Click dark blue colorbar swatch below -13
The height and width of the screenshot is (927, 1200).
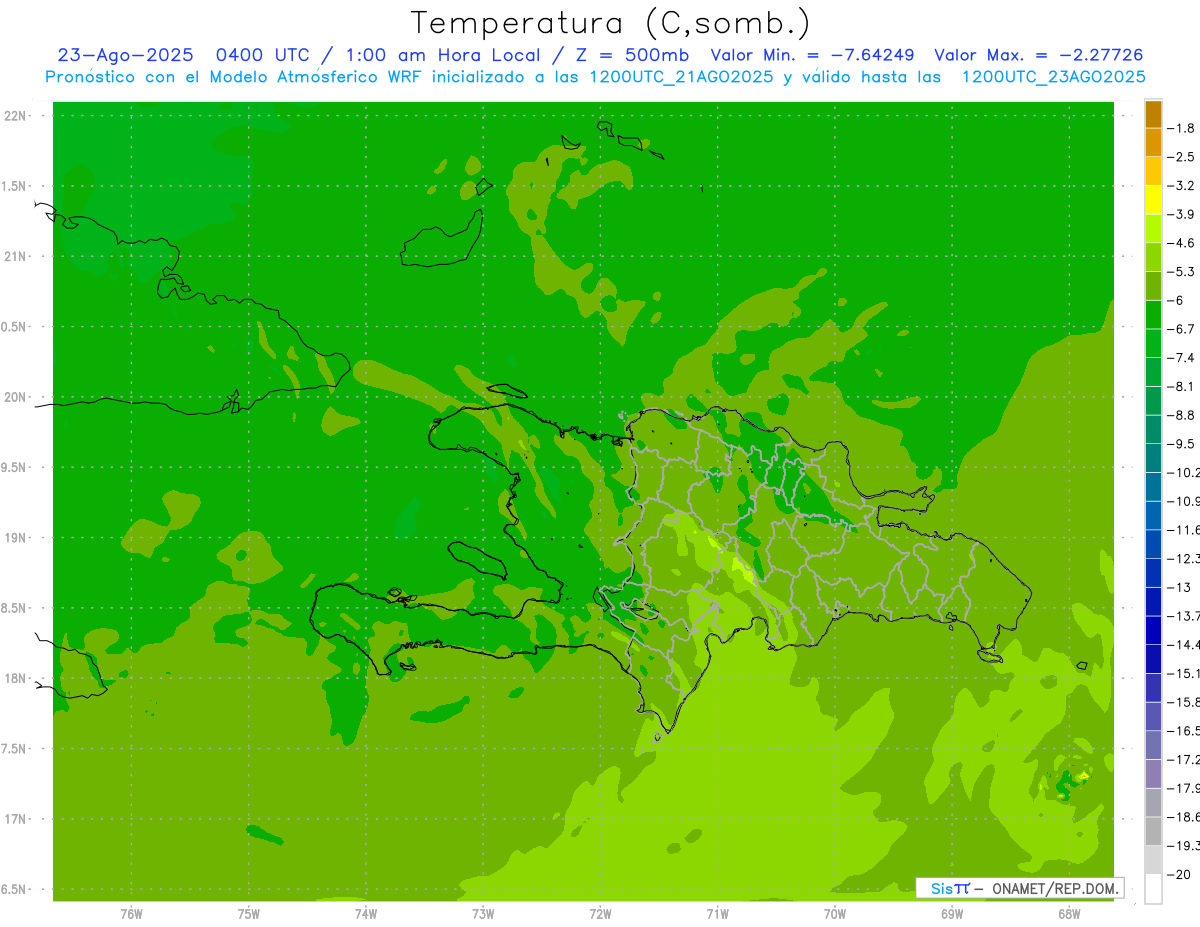(1153, 601)
